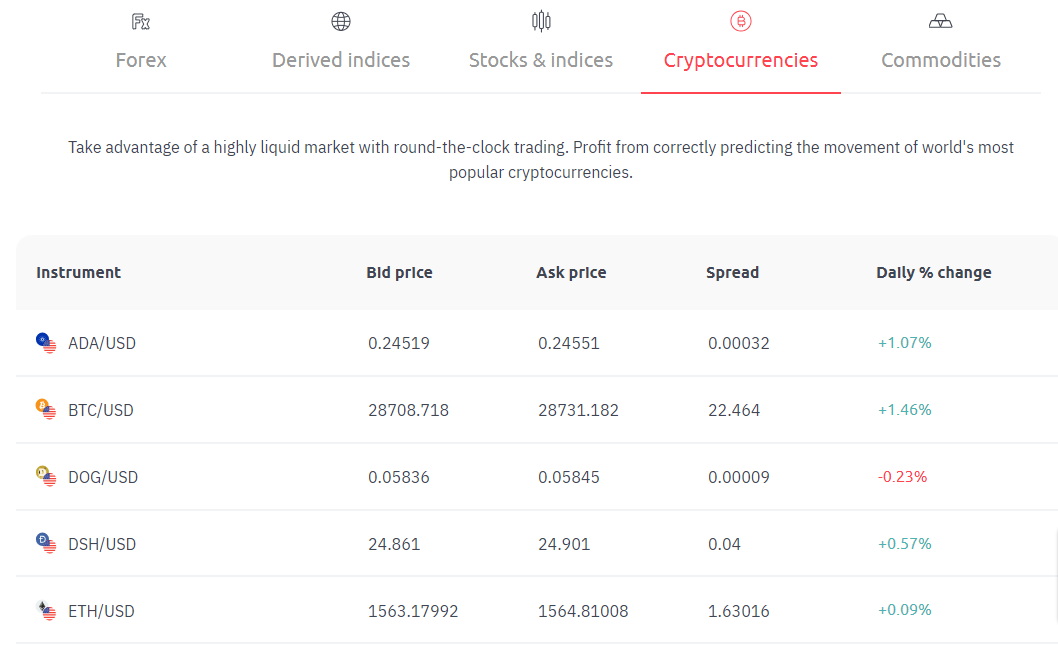1058x646 pixels.
Task: Select the DOG/USD instrument name
Action: [x=103, y=477]
